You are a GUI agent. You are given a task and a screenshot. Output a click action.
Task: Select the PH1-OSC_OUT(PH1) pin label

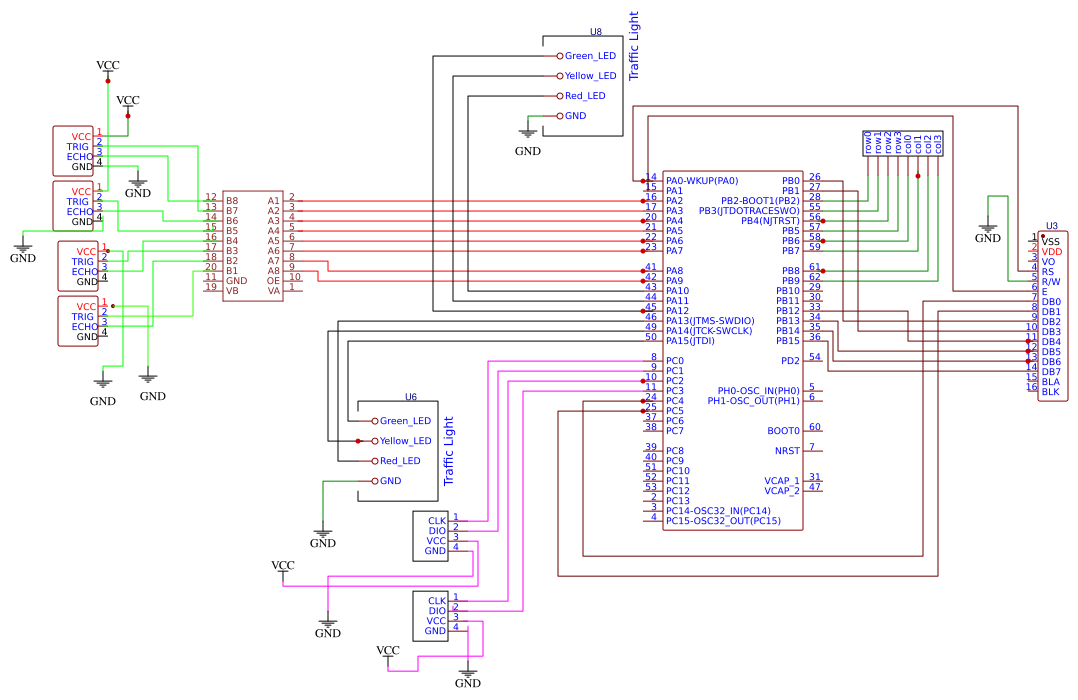(754, 401)
